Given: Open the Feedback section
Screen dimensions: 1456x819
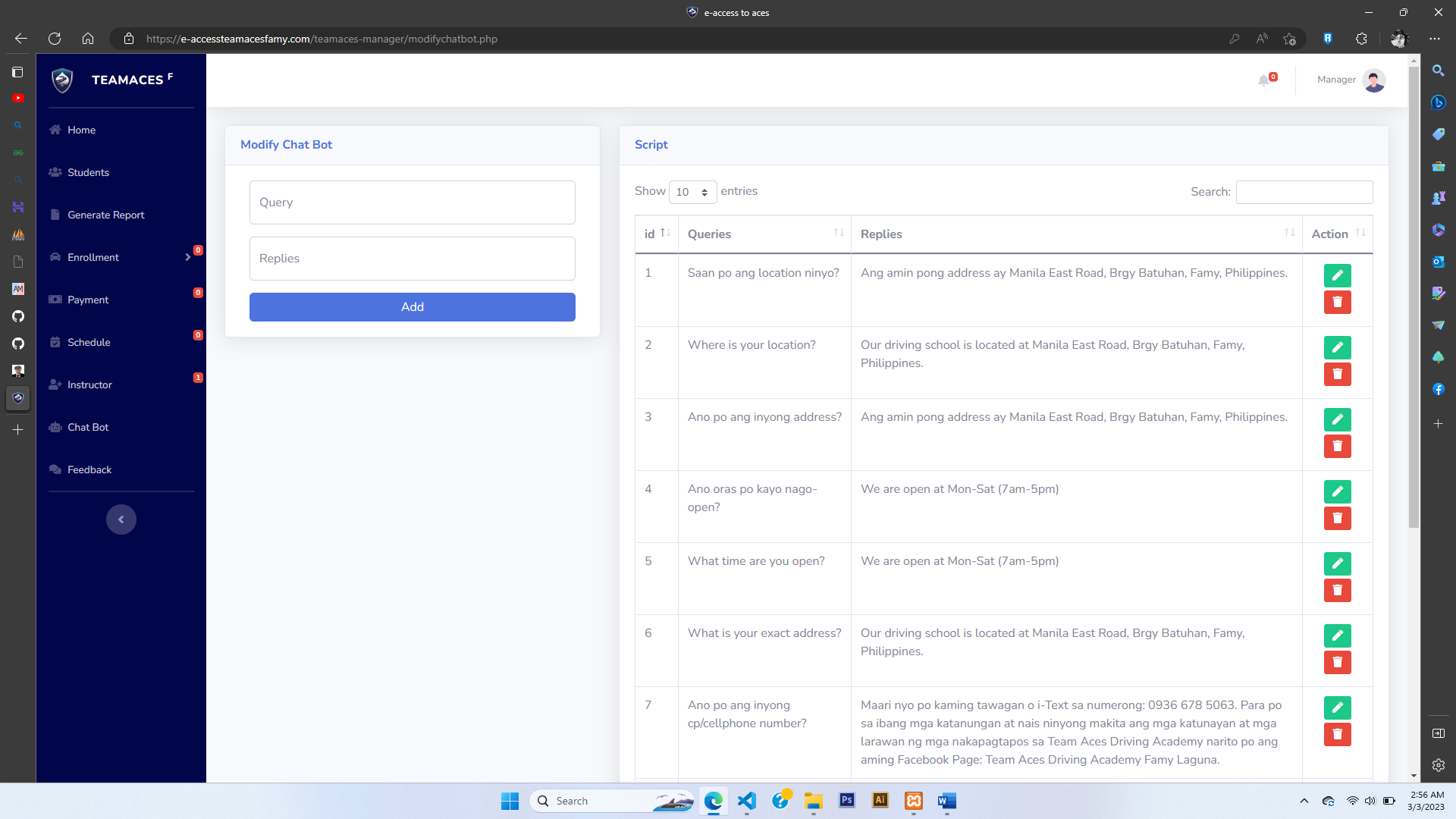Looking at the screenshot, I should 89,469.
